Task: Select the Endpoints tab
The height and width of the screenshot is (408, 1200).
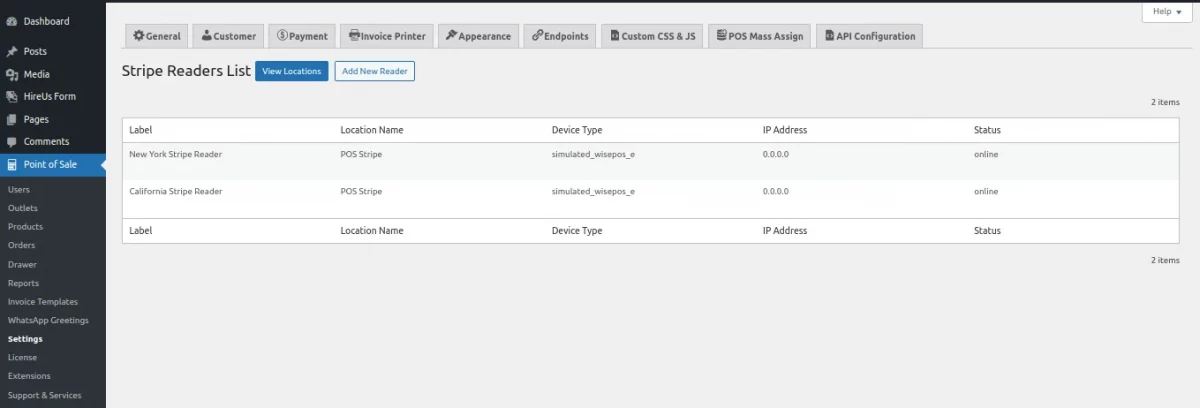Action: [x=560, y=36]
